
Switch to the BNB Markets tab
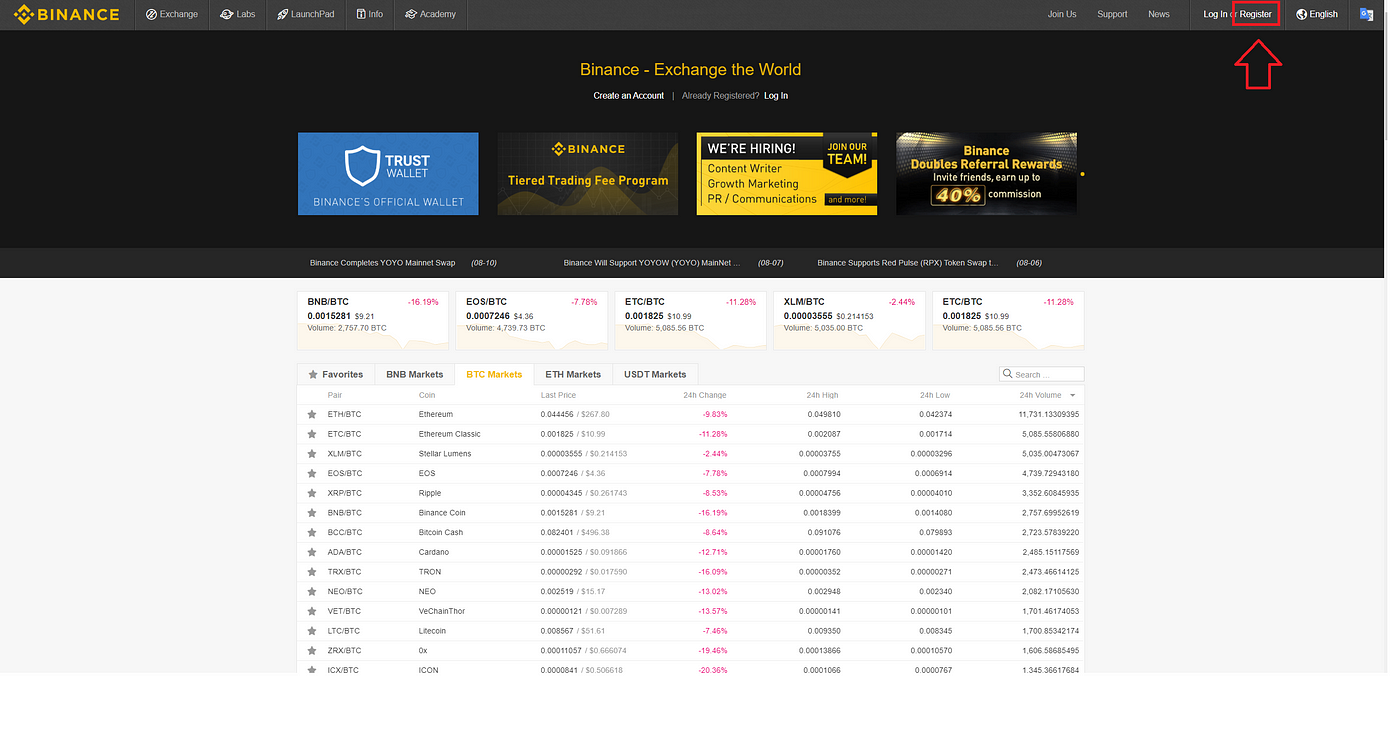[414, 374]
